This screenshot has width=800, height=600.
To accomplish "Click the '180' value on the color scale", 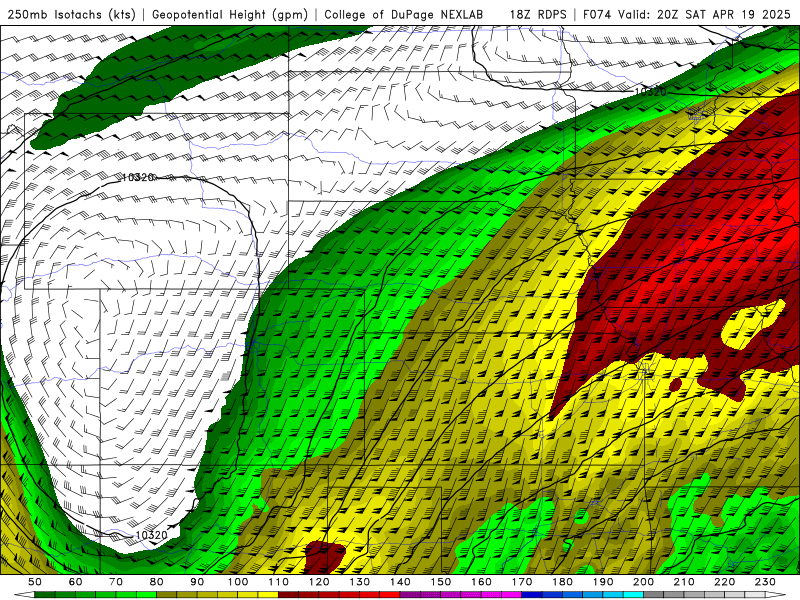I will pyautogui.click(x=563, y=582).
